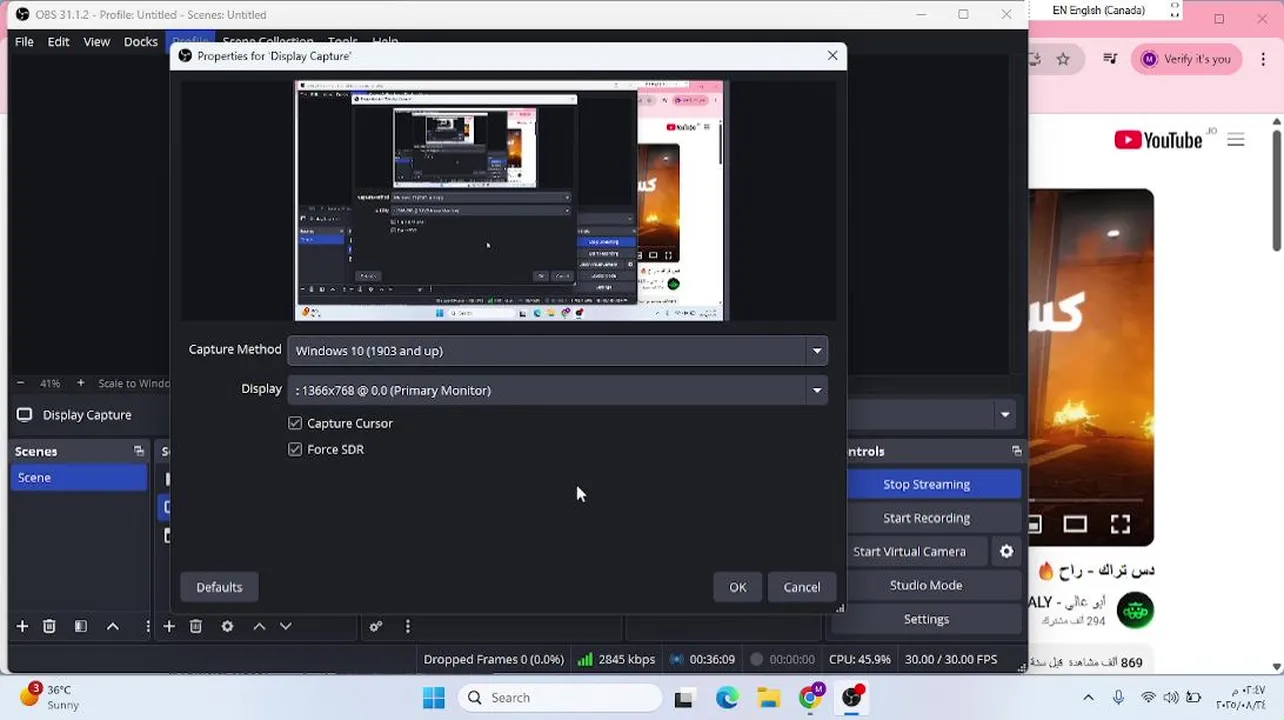
Task: Open Chrome media controls icon
Action: coord(1110,59)
